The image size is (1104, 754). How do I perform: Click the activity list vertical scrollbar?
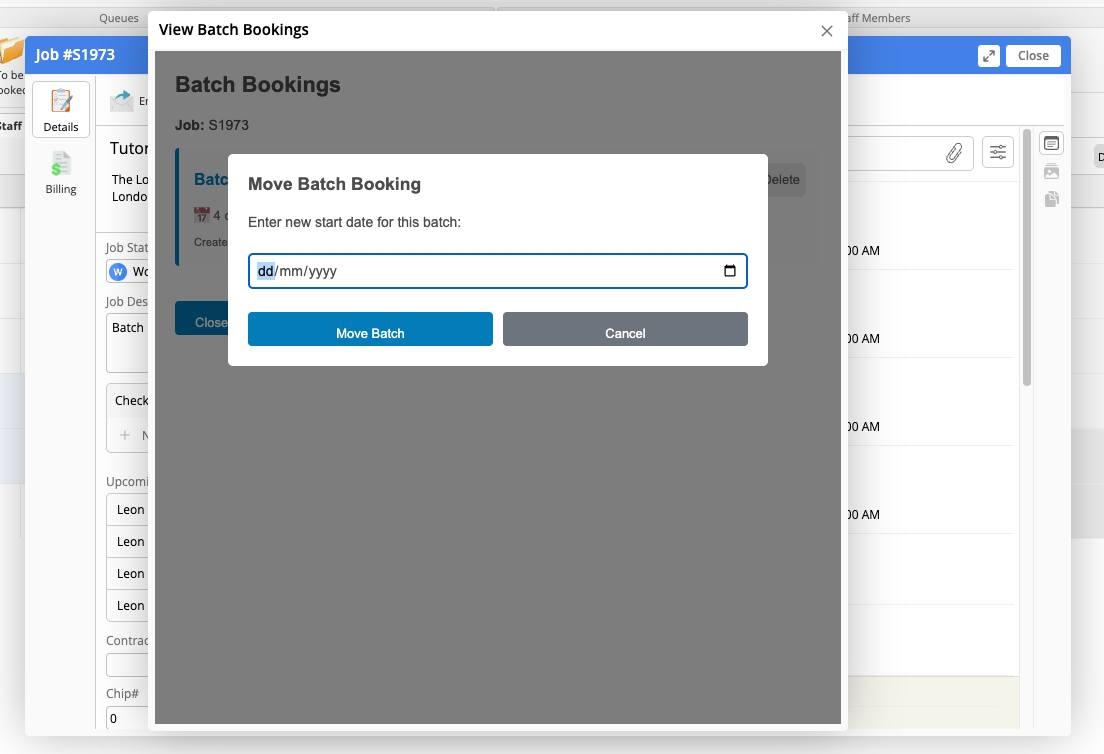[1026, 260]
